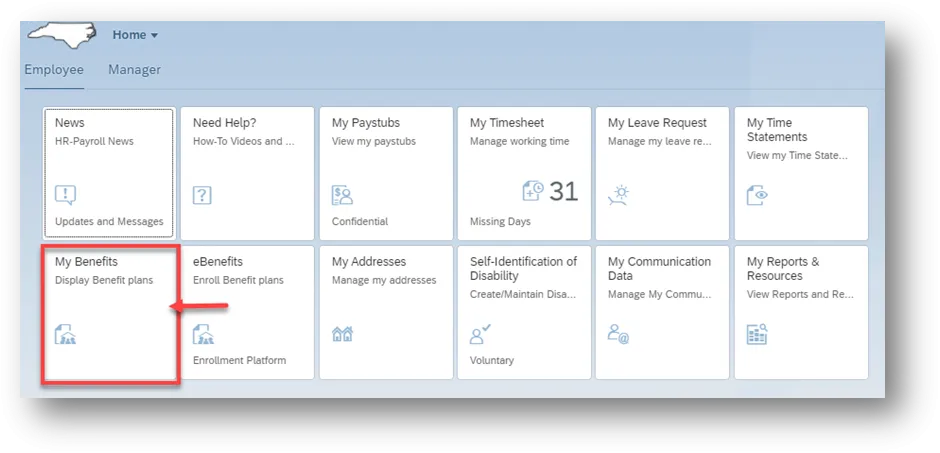Expand the Home dropdown menu
Screen dimensions: 940x453
[x=135, y=35]
